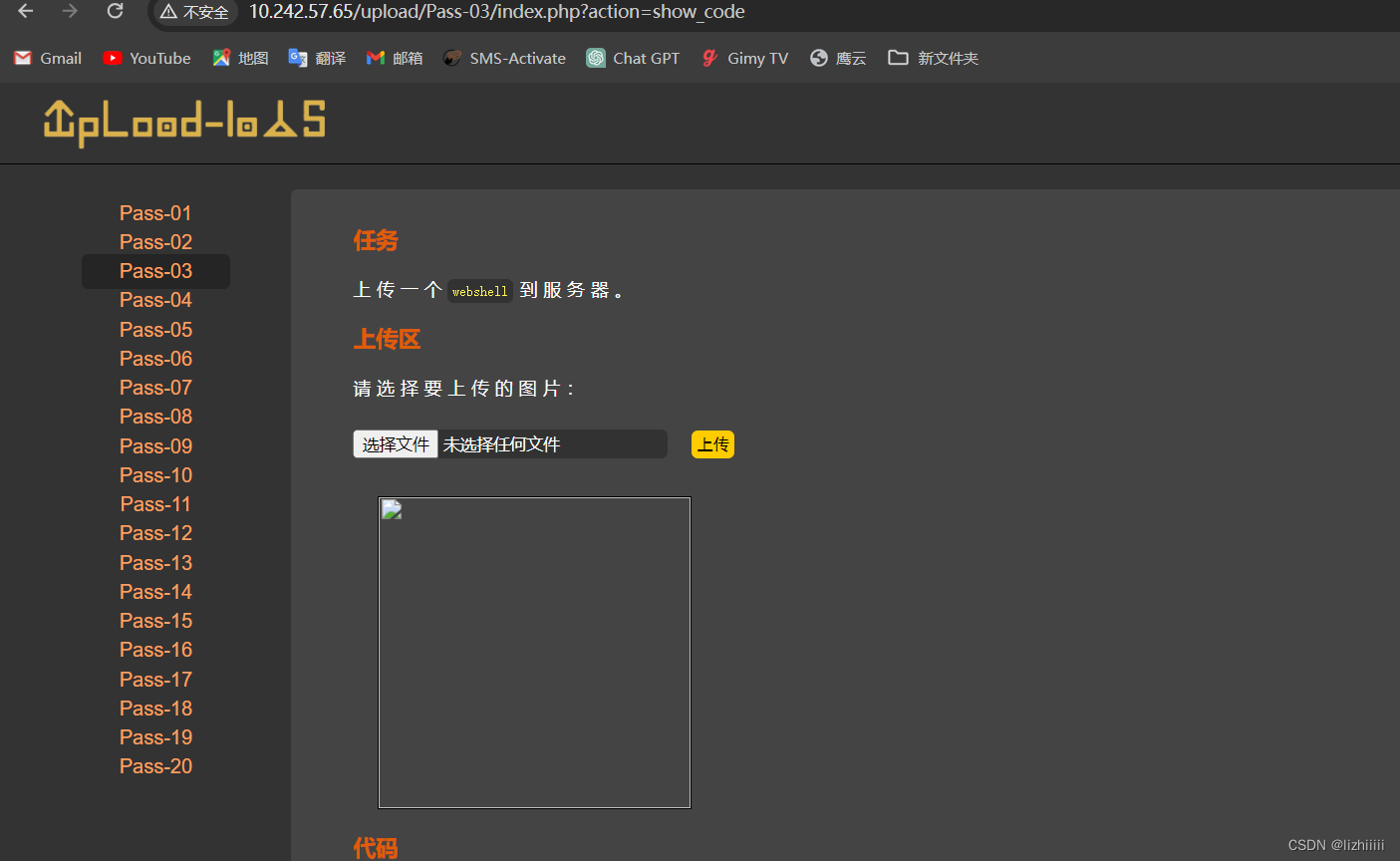Click the 上传区 heading
This screenshot has width=1400, height=861.
[x=387, y=339]
